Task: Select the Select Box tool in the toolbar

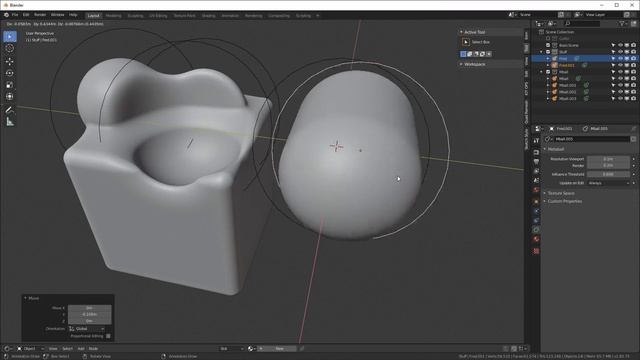Action: (x=10, y=36)
